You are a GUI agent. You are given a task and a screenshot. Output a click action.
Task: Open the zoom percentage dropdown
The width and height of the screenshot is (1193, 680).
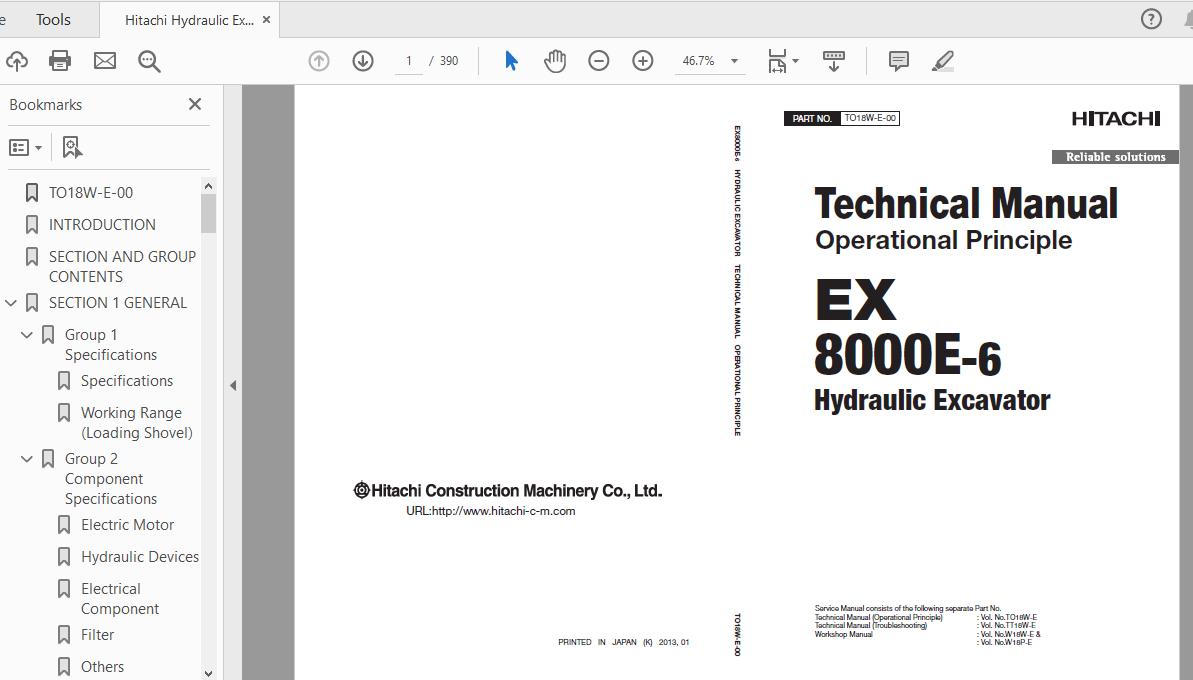(x=734, y=61)
